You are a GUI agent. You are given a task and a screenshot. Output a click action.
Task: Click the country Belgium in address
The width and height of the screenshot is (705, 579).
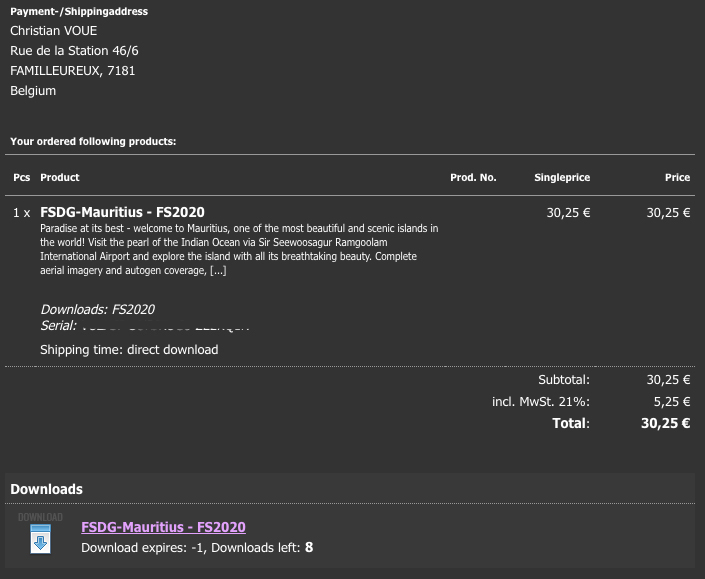[33, 91]
